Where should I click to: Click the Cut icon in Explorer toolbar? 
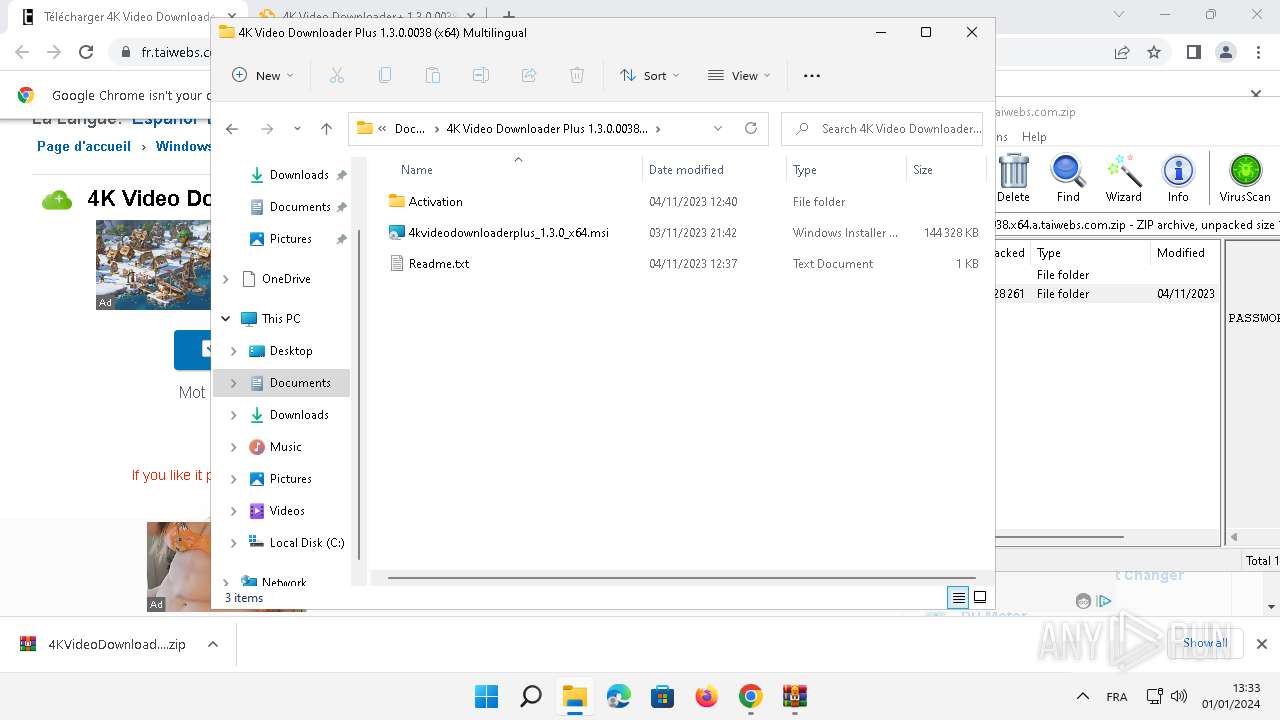pyautogui.click(x=337, y=75)
